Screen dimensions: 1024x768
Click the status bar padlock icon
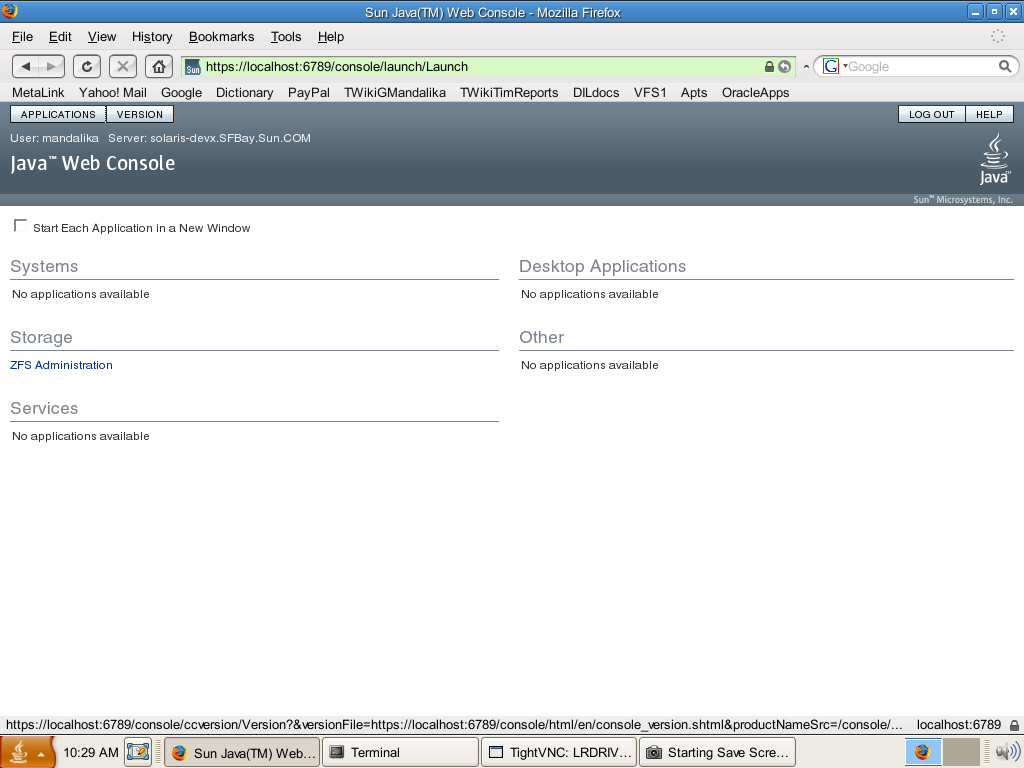click(x=1014, y=725)
